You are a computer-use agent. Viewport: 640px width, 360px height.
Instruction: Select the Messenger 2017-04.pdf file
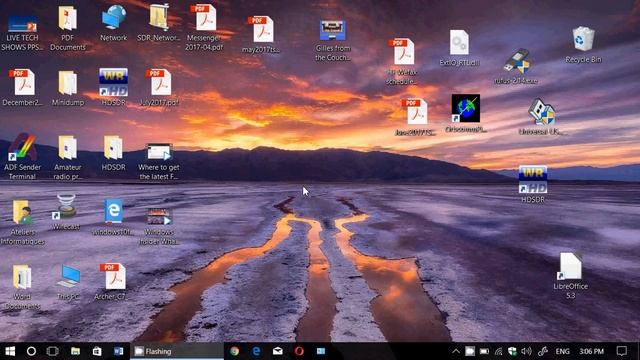(x=204, y=27)
